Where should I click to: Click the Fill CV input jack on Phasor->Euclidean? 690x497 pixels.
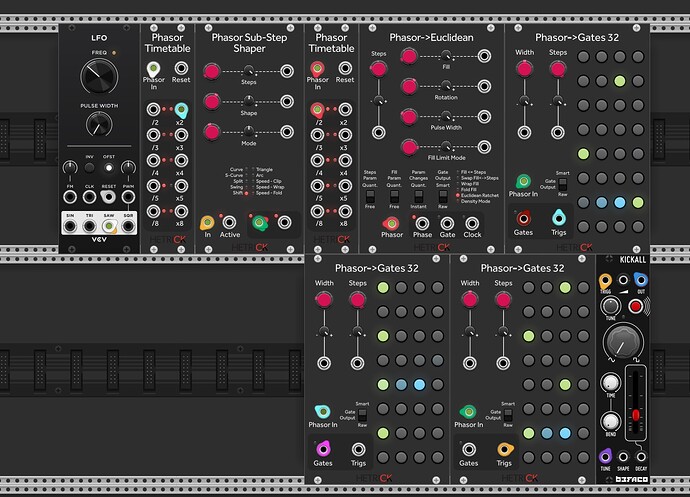tap(484, 56)
